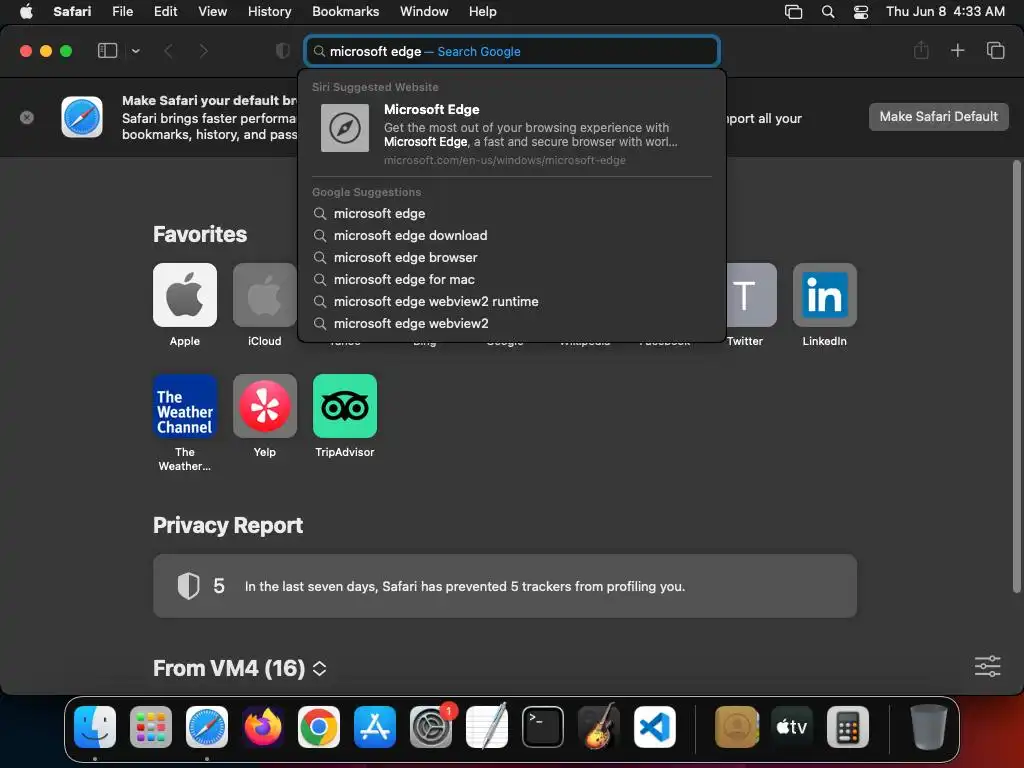Pick 'microsoft edge webview2' suggestion

point(513,323)
